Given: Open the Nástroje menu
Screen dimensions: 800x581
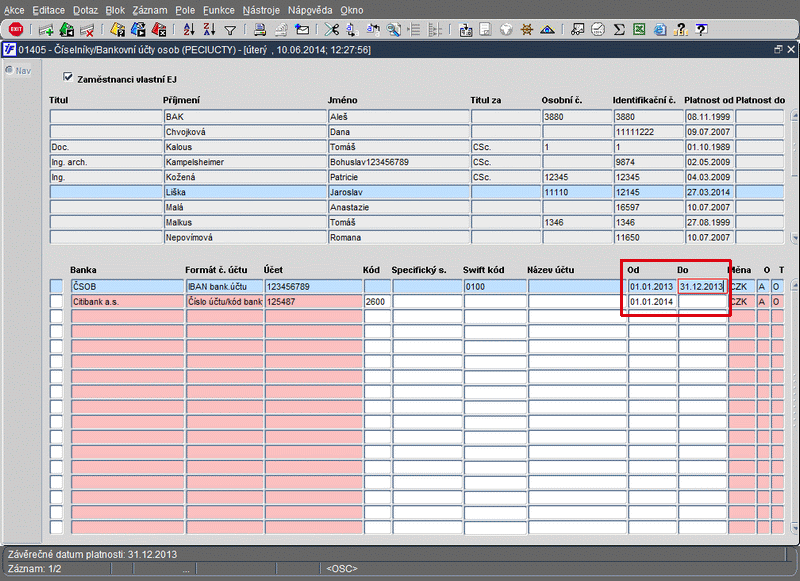Looking at the screenshot, I should [x=263, y=9].
